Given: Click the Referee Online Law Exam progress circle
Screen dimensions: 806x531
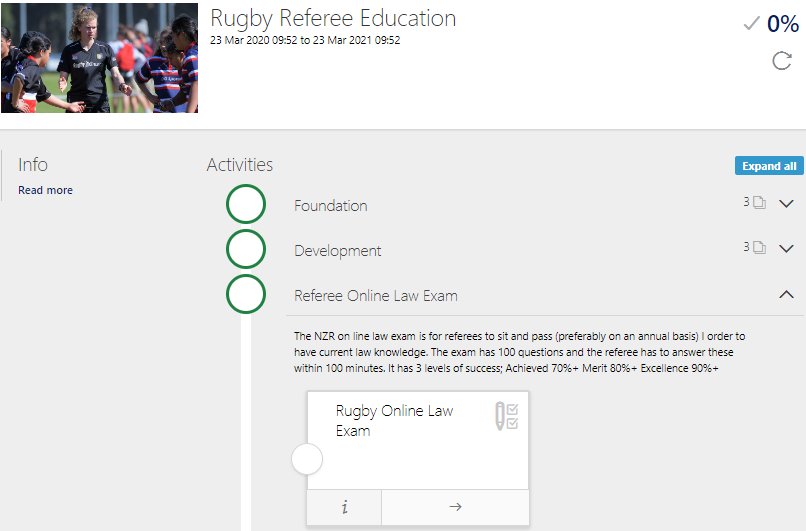Looking at the screenshot, I should (246, 294).
